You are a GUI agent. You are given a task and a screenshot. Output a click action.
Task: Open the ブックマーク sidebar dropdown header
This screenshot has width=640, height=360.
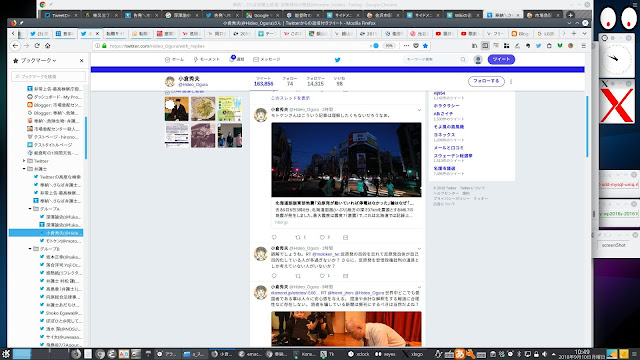point(35,60)
